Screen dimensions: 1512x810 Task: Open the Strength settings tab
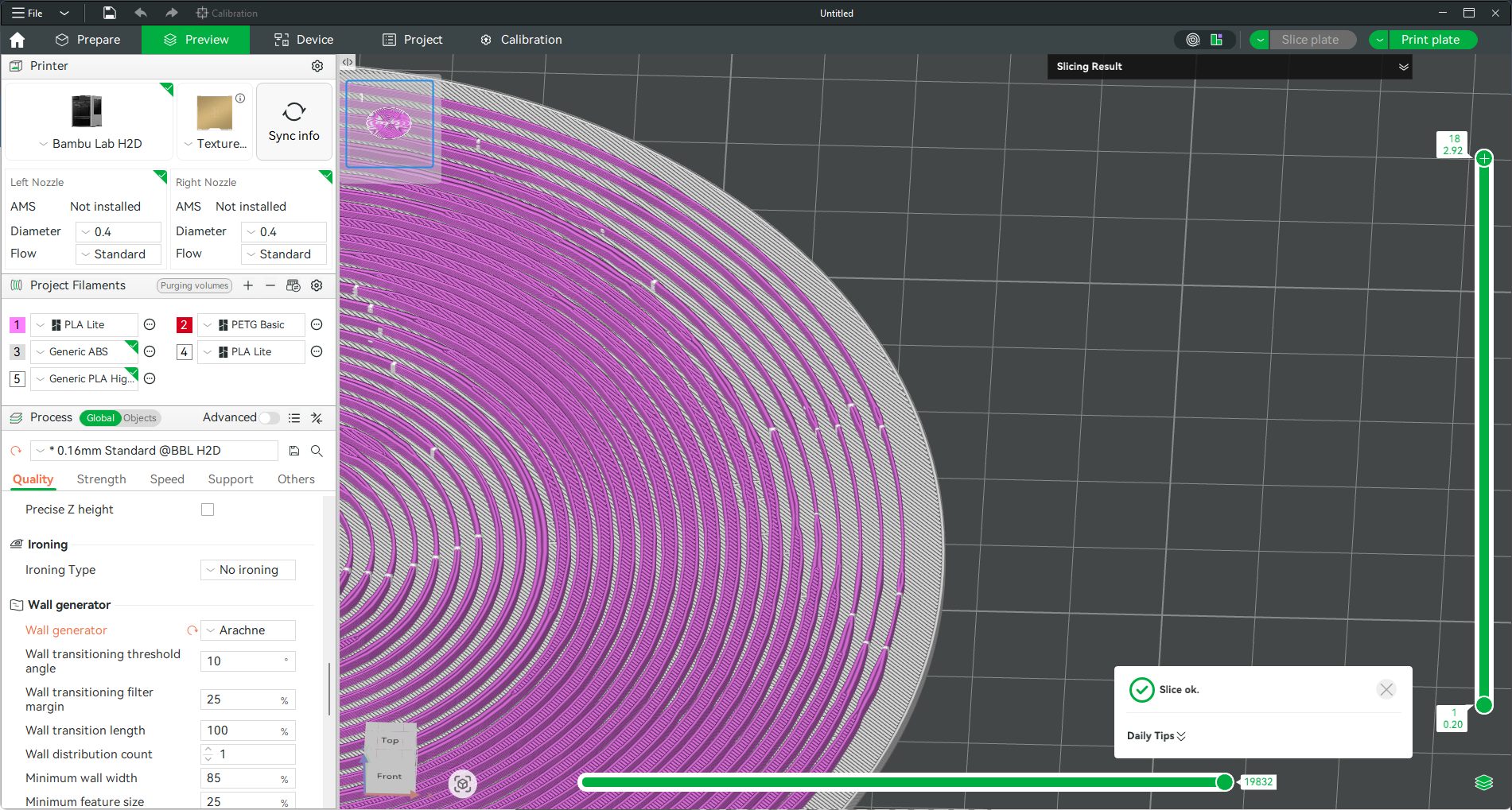click(101, 479)
